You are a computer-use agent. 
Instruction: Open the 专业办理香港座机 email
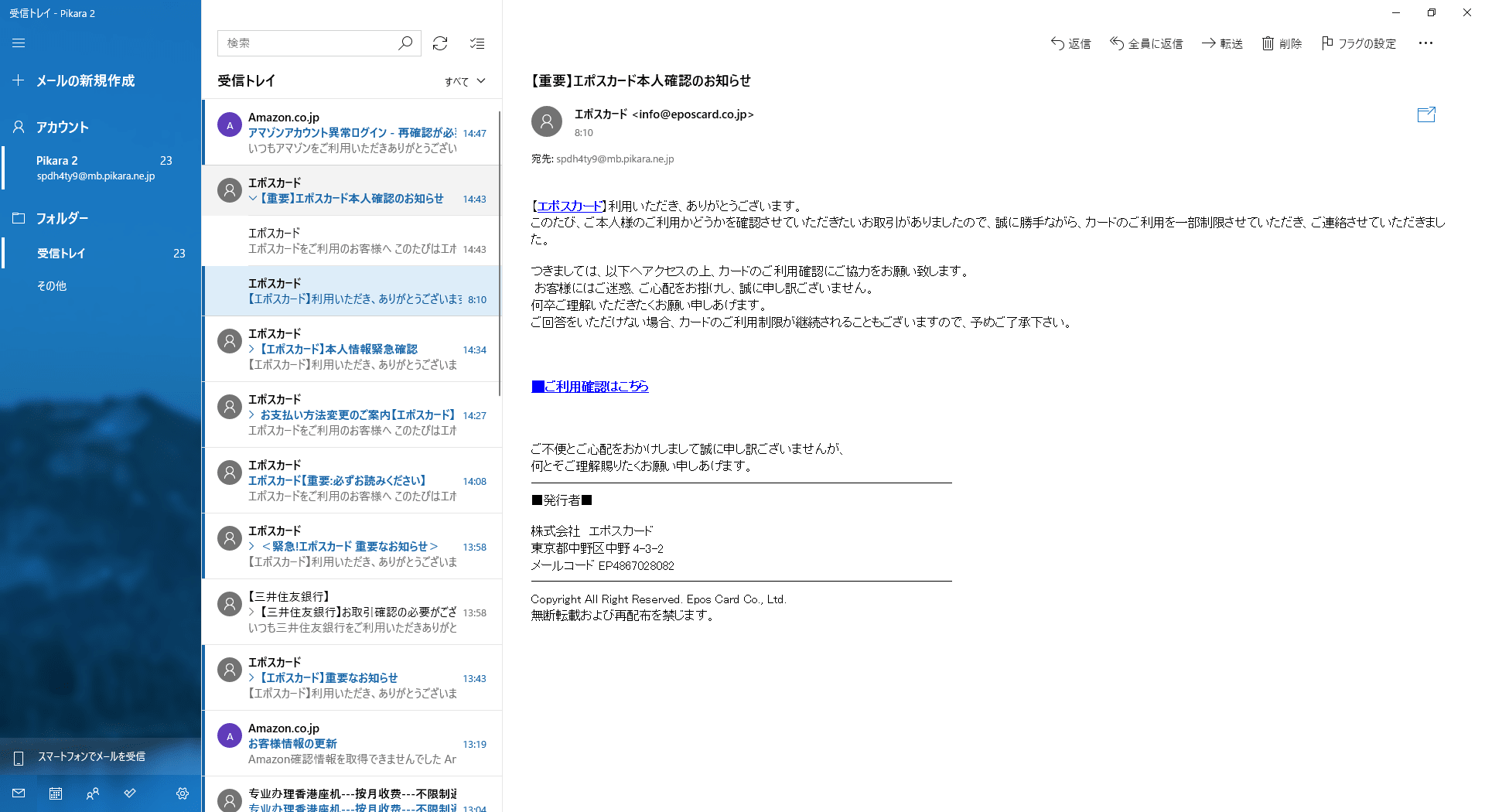(x=352, y=794)
